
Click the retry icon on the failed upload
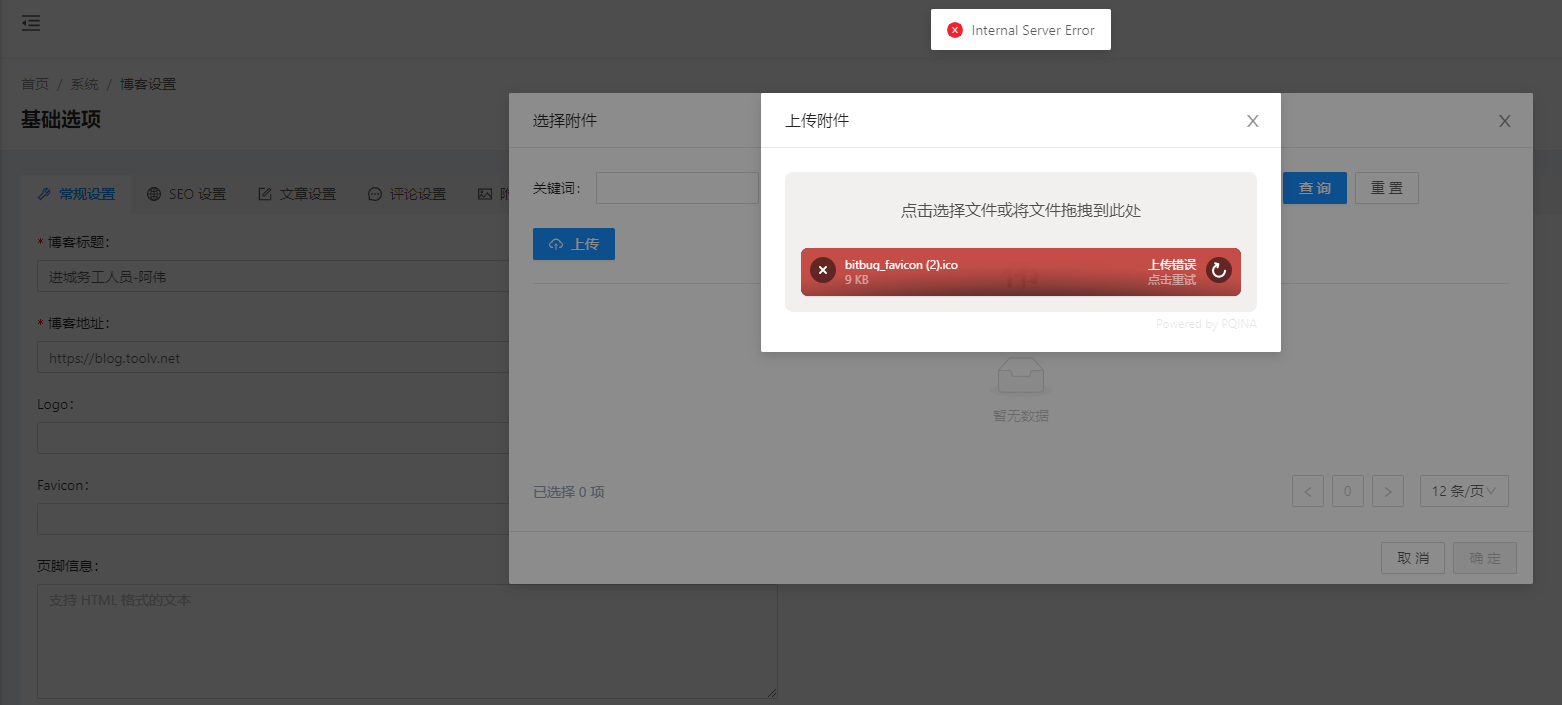click(1218, 271)
